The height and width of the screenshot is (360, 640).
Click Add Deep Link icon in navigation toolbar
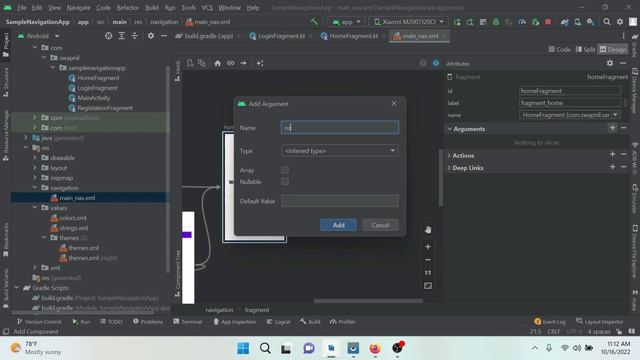[x=231, y=63]
